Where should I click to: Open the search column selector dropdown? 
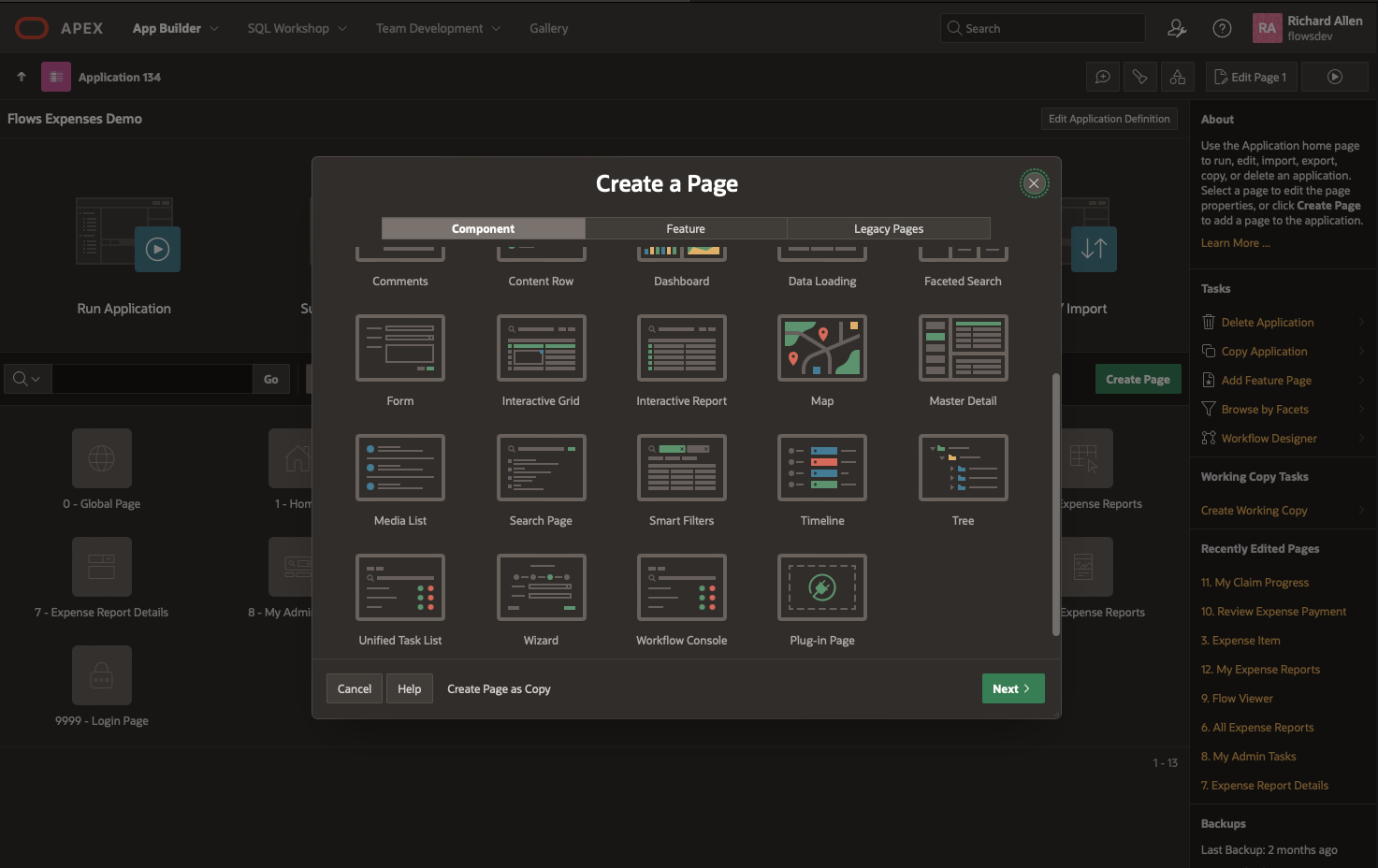[x=26, y=379]
